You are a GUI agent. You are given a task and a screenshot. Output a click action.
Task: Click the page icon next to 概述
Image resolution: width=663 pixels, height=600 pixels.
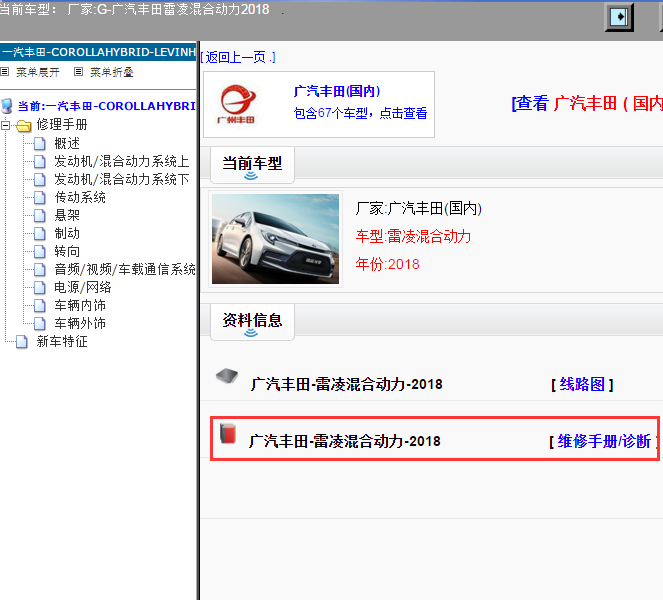pyautogui.click(x=40, y=144)
